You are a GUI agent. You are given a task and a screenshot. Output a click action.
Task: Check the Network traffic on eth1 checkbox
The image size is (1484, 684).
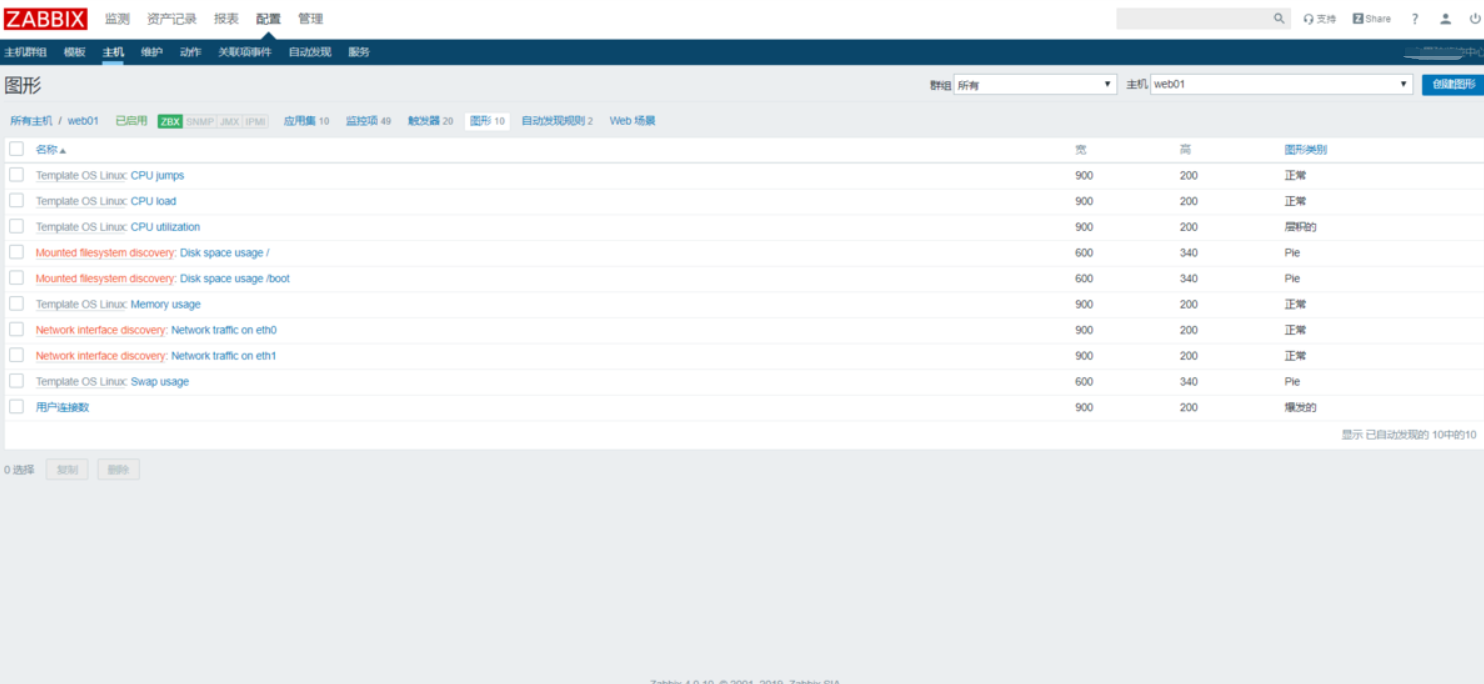[16, 355]
